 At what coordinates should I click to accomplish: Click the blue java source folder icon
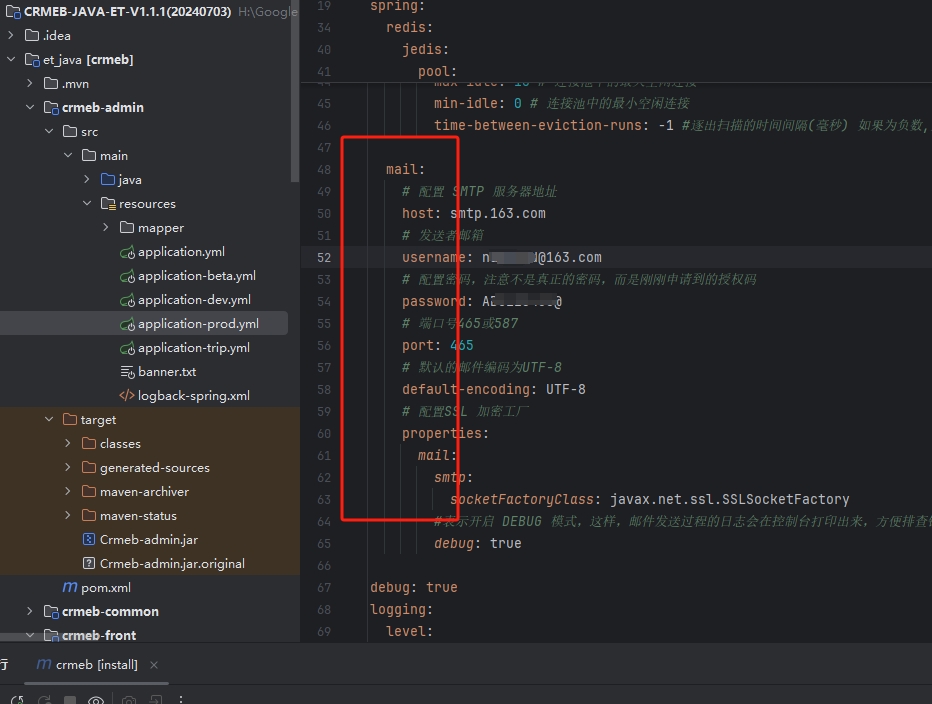tap(108, 180)
